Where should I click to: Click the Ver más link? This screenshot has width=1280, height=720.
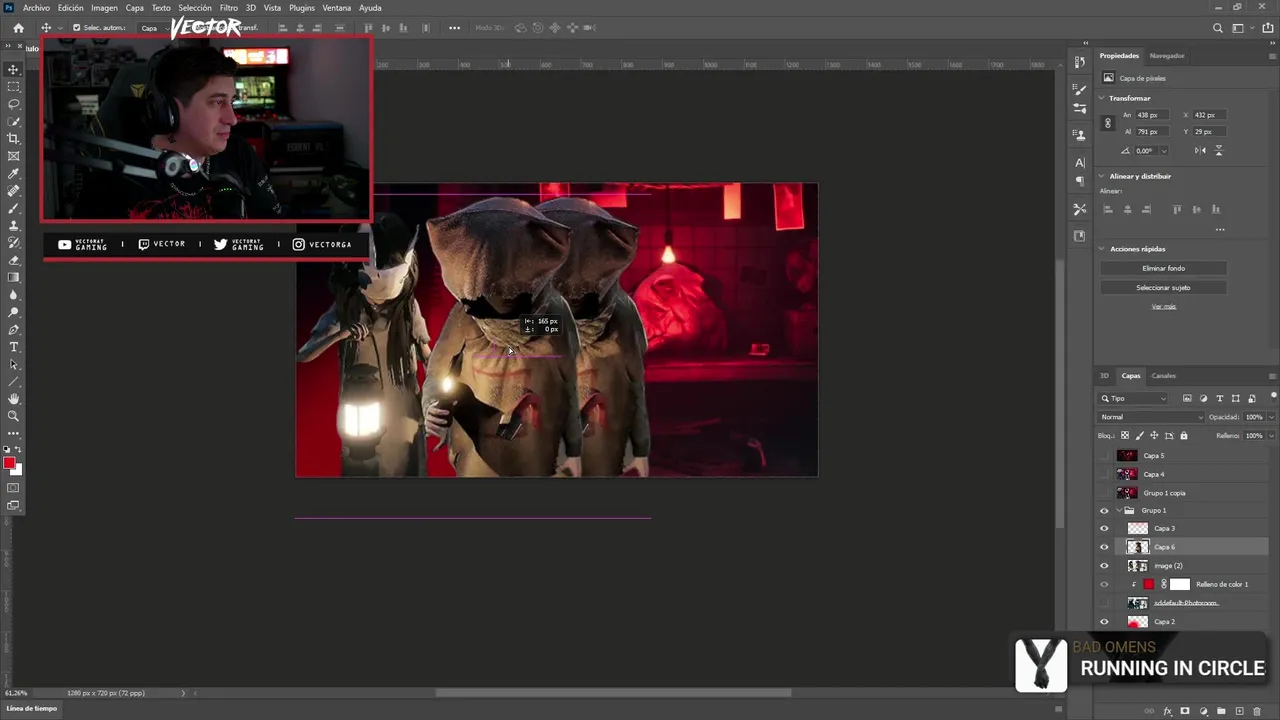(x=1163, y=306)
